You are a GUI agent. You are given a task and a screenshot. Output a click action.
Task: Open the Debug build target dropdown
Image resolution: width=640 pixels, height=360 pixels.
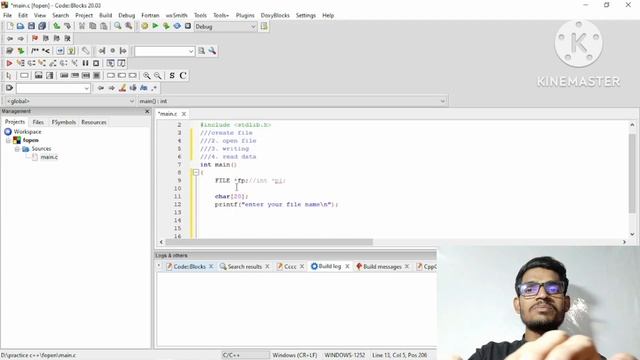pos(253,27)
